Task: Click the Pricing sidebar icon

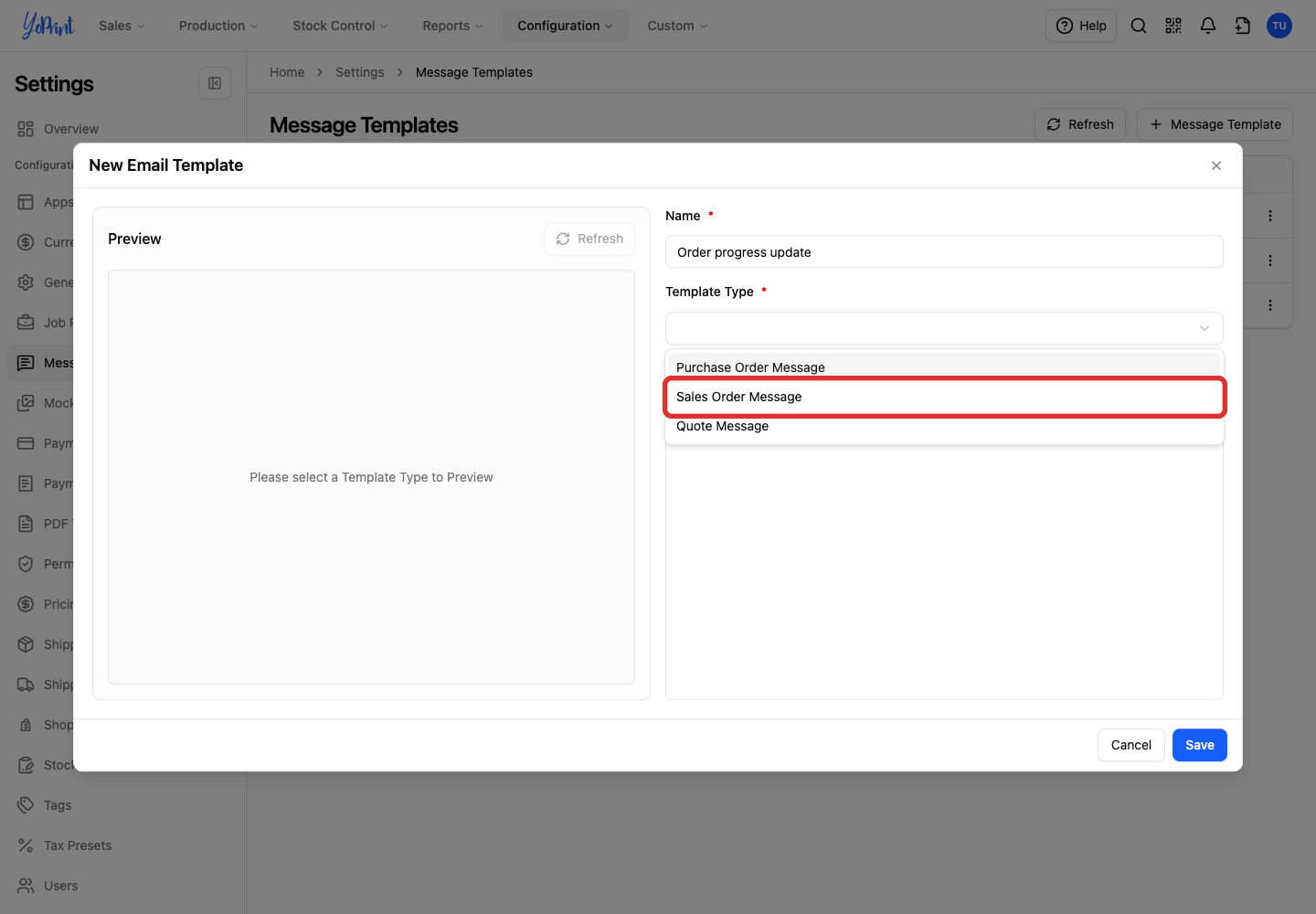Action: tap(26, 604)
